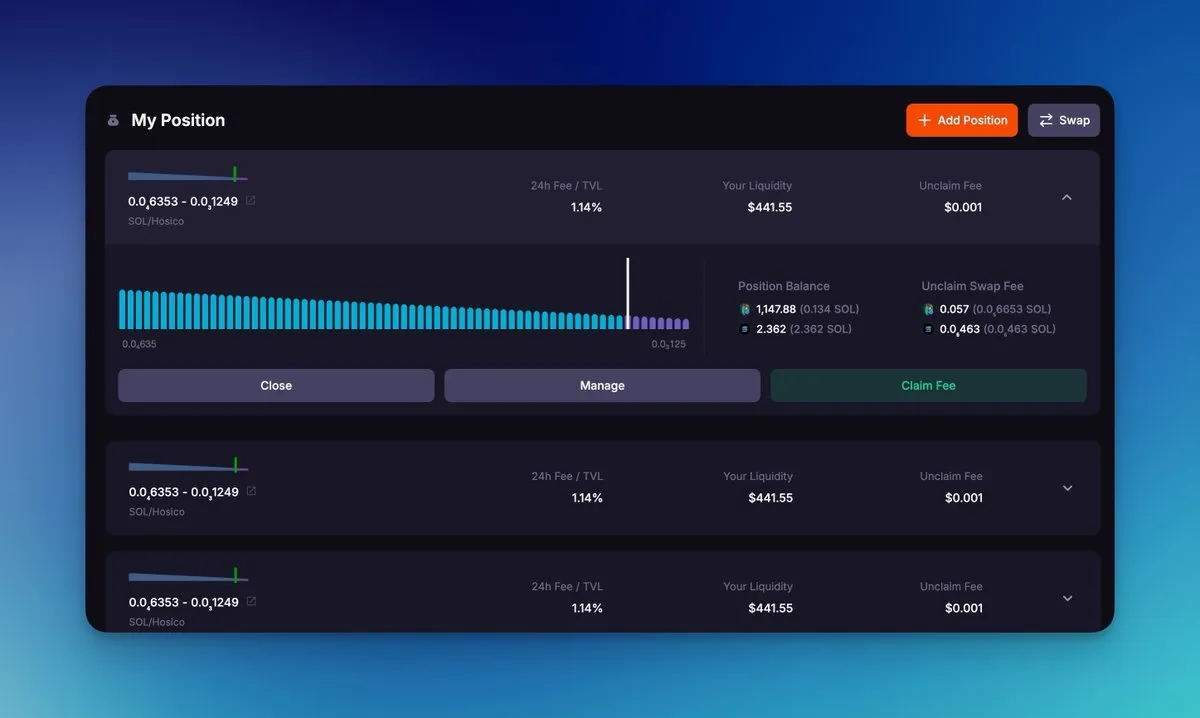
Task: Click the price range mini-chart in second row
Action: click(x=188, y=466)
